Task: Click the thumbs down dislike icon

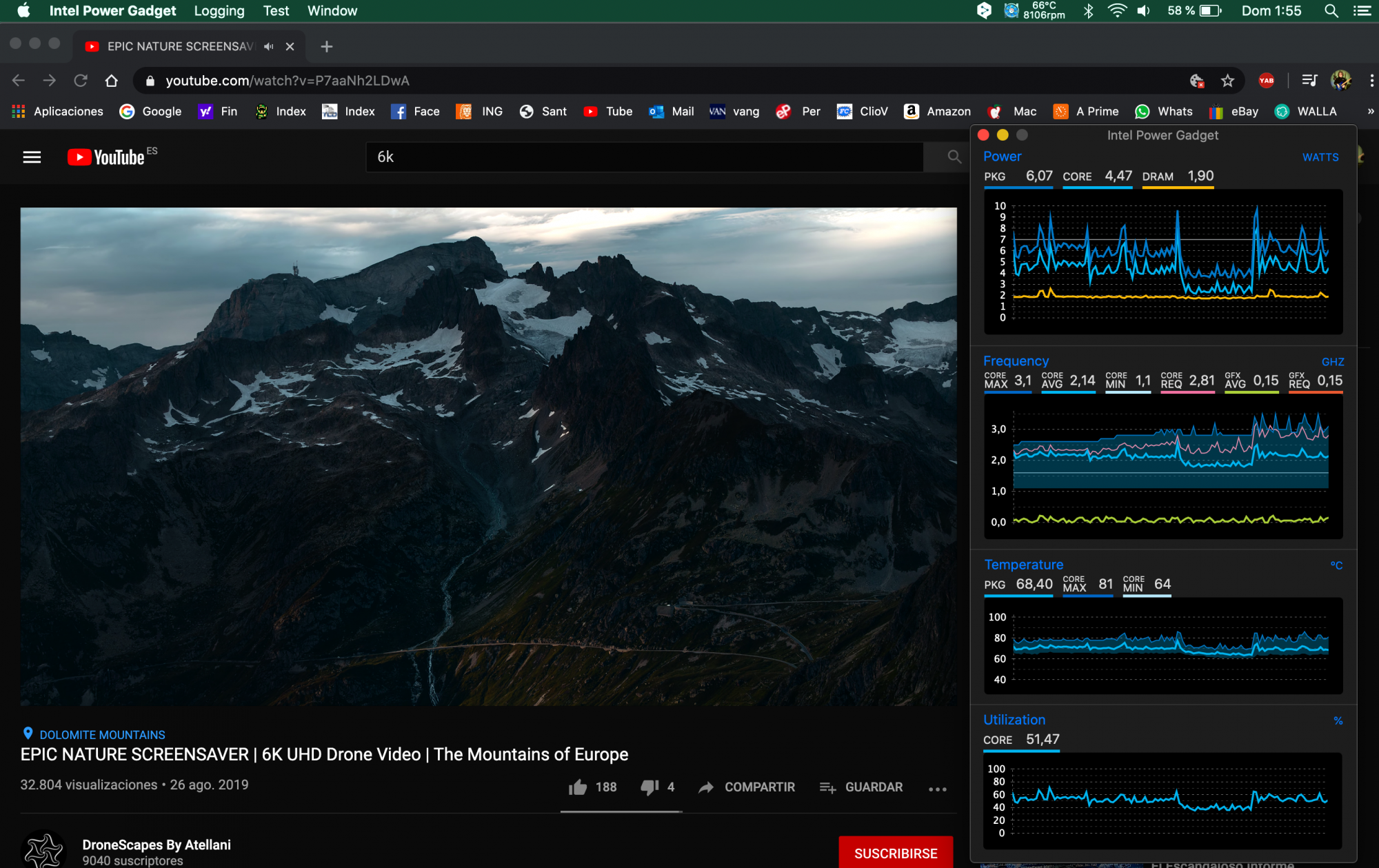Action: 649,787
